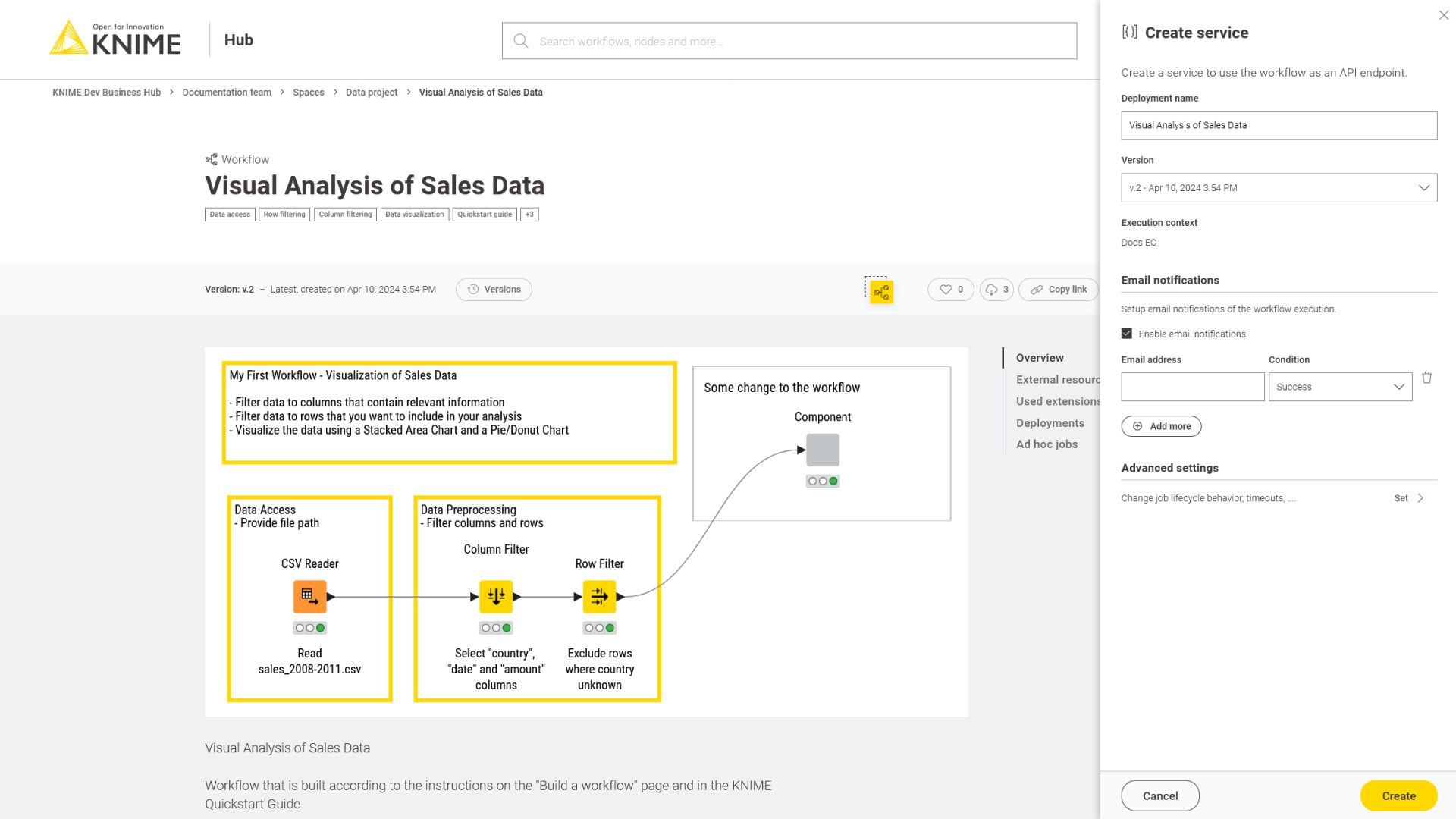Viewport: 1456px width, 819px height.
Task: Go to External resources section
Action: 1058,380
